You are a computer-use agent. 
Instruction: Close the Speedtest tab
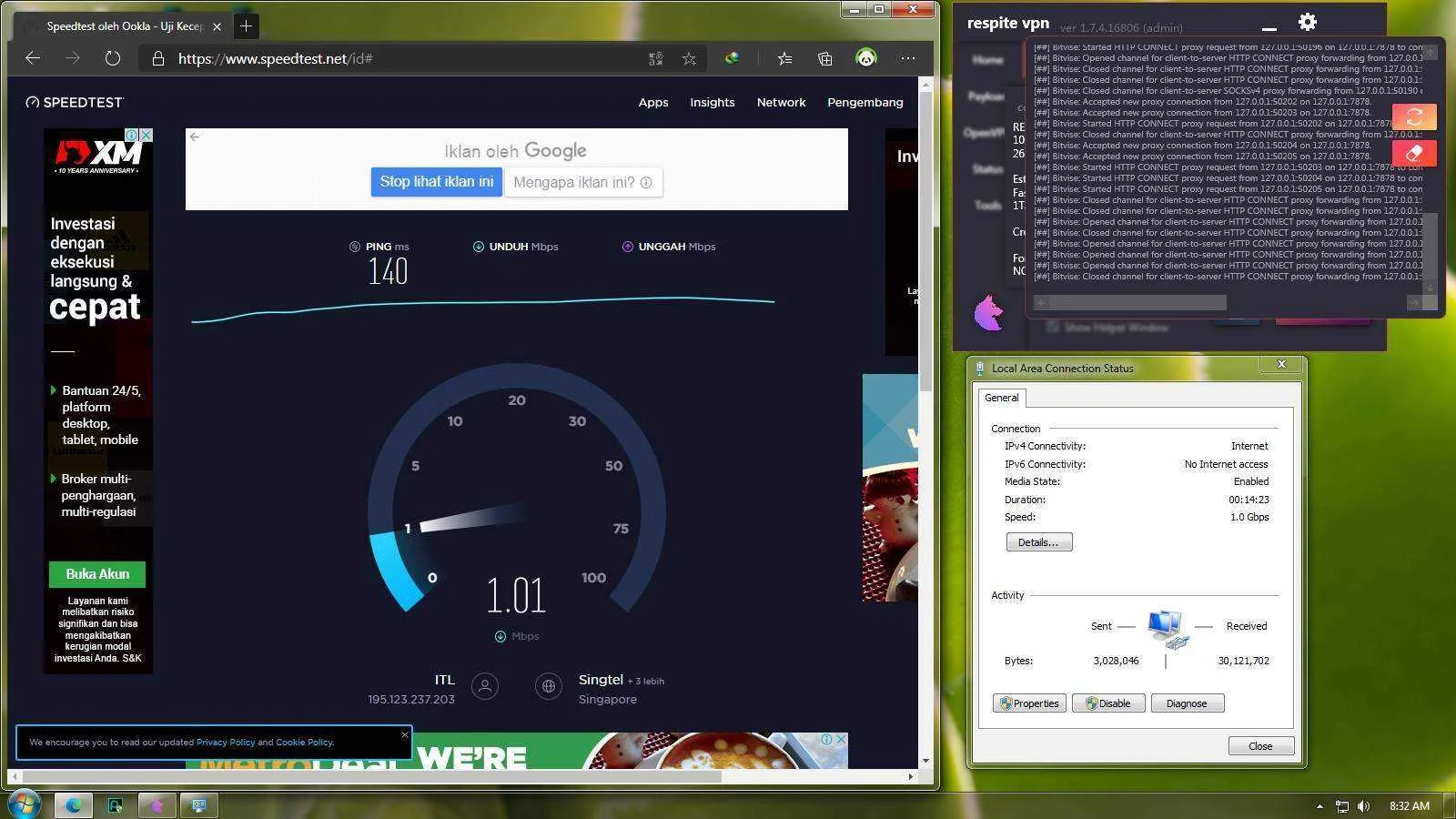point(217,26)
